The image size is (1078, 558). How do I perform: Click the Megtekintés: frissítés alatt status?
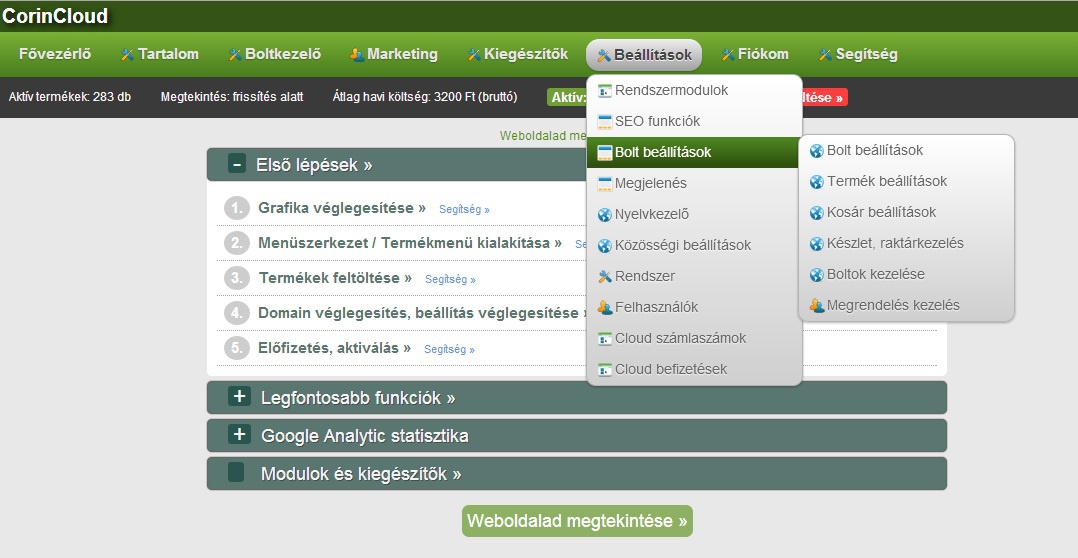click(x=232, y=97)
